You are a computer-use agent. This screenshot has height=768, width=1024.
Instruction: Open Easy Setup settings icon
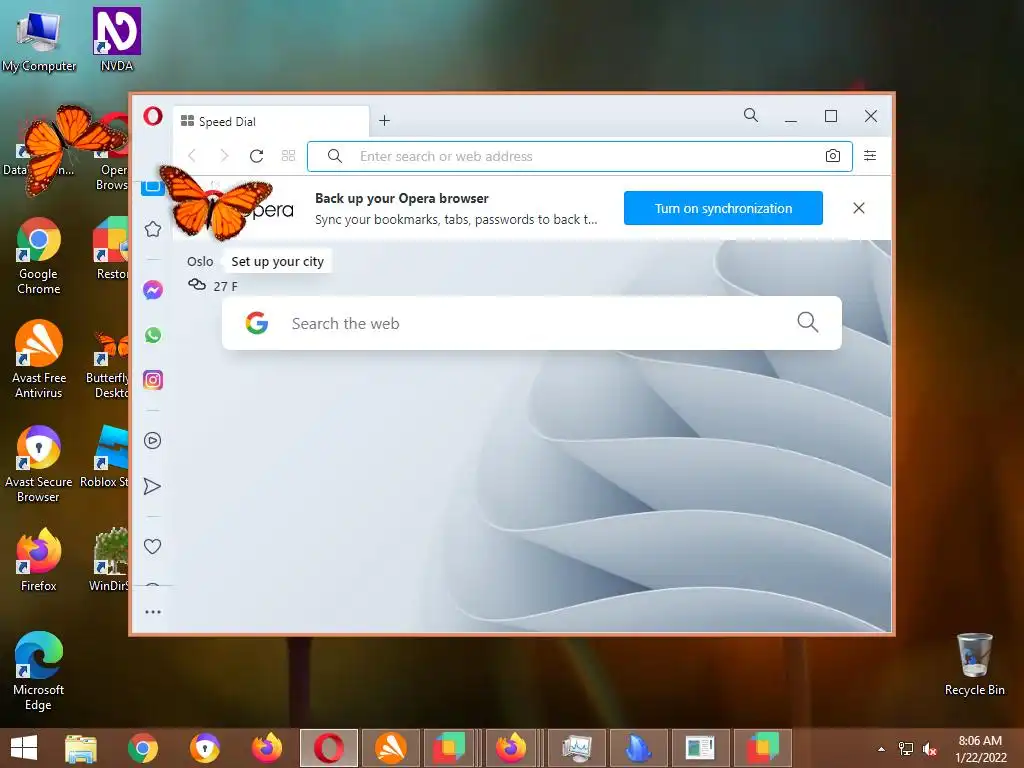[x=870, y=155]
